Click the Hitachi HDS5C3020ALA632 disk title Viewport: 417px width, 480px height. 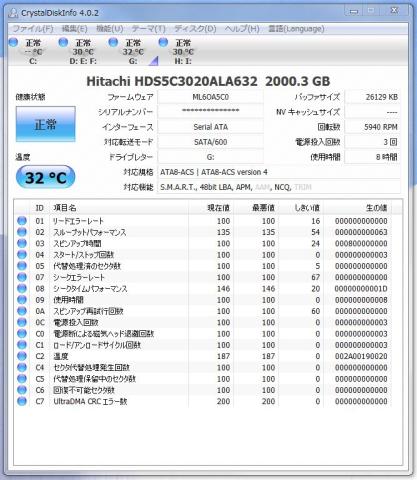tap(208, 81)
